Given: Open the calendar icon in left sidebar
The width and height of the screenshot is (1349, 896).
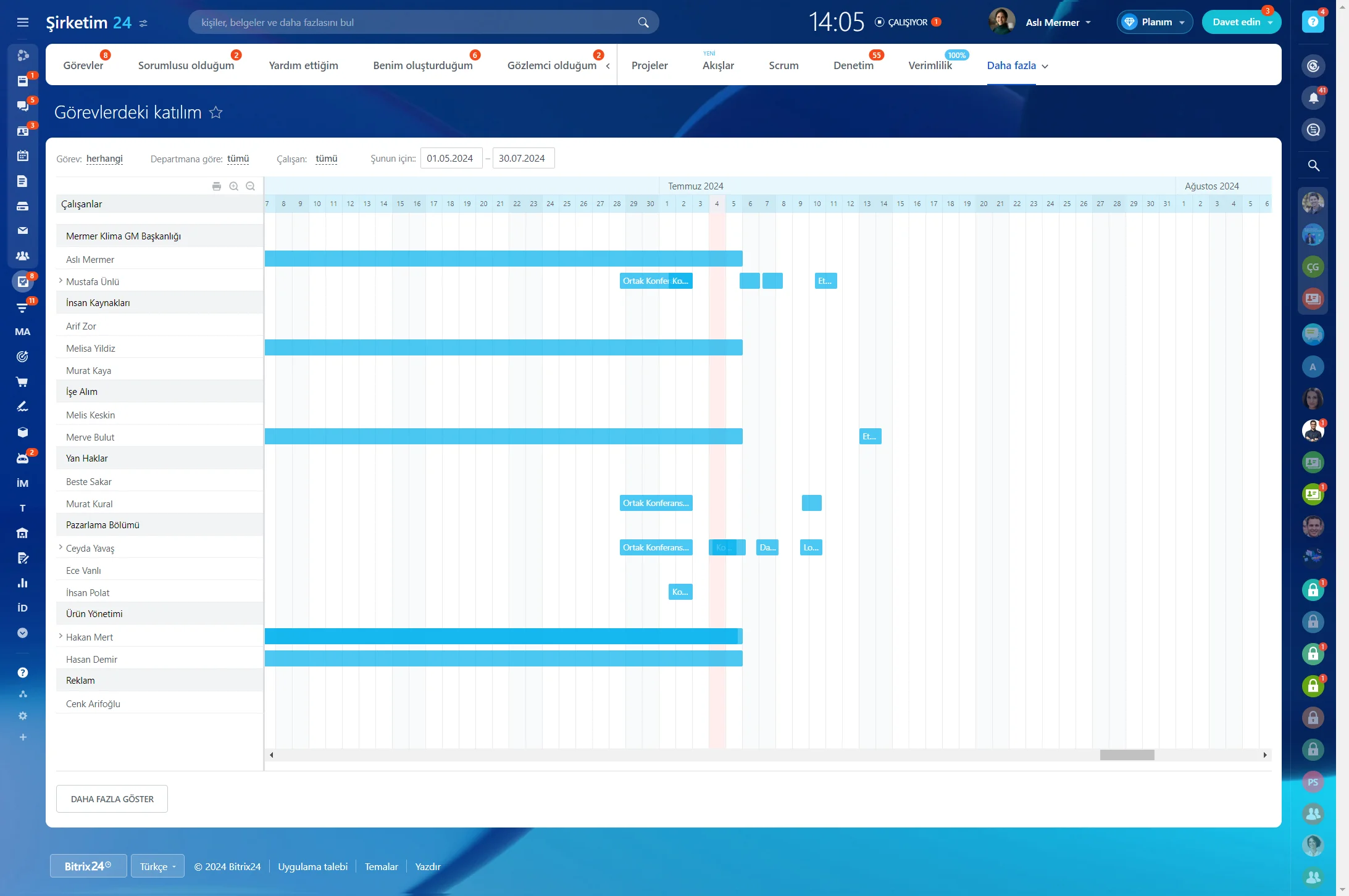Looking at the screenshot, I should coord(23,156).
